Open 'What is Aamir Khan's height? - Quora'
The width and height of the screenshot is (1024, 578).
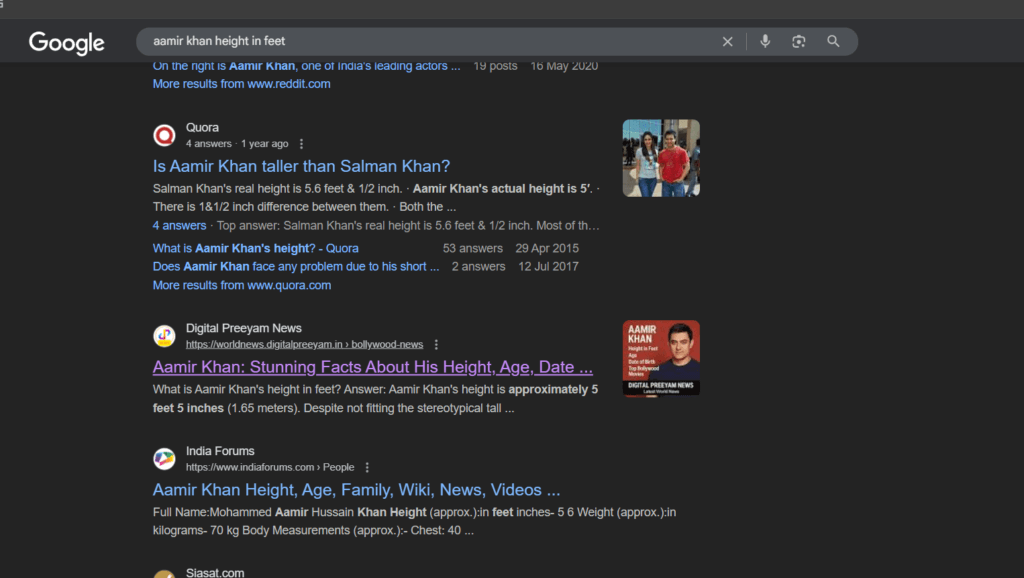click(x=255, y=248)
